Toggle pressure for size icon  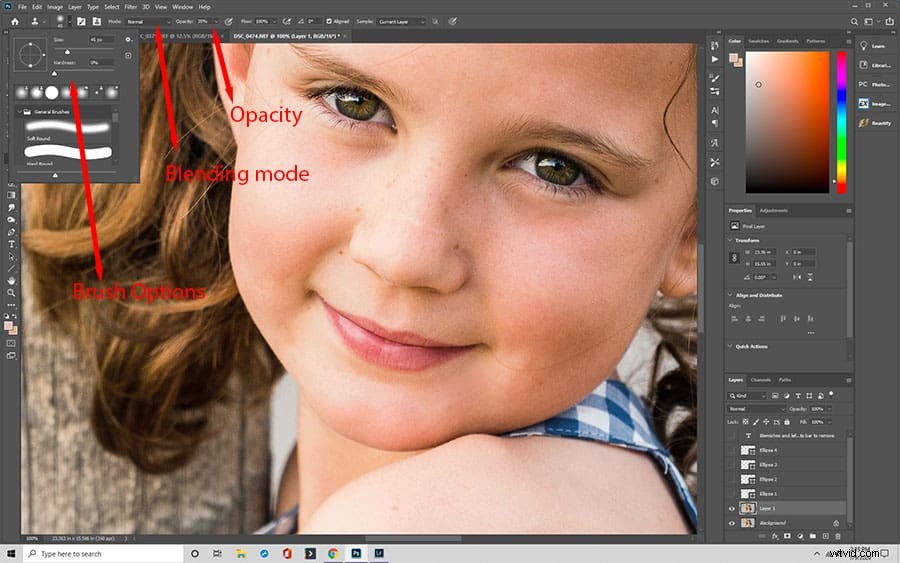click(x=453, y=22)
